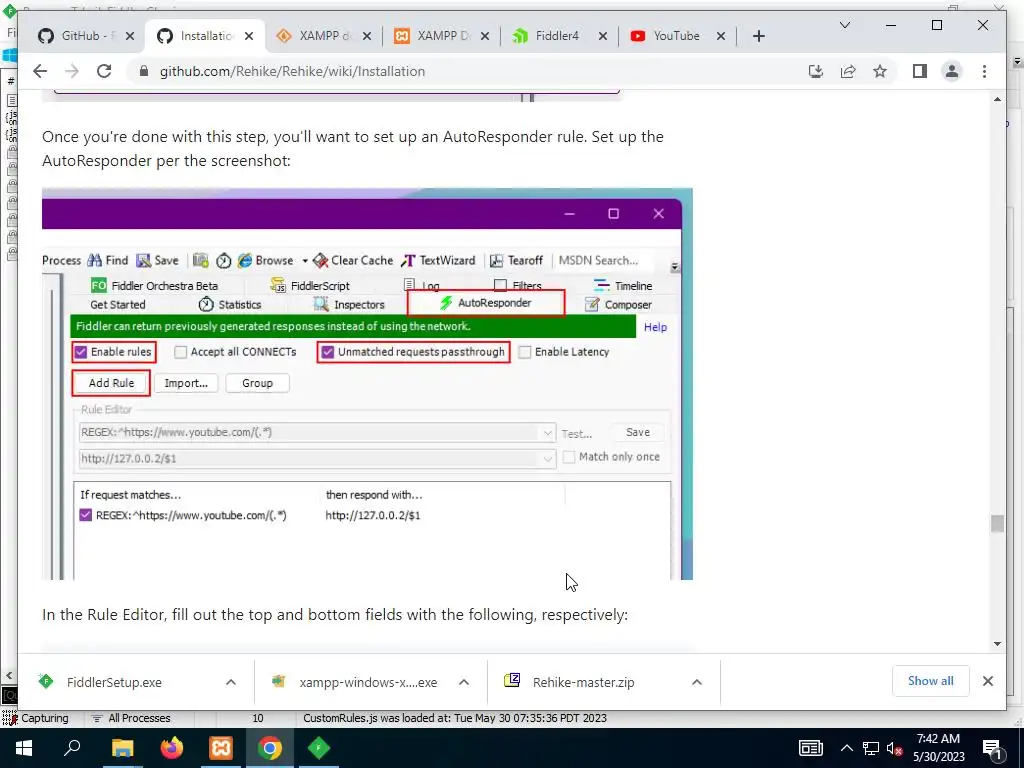Switch to Fiddler from the taskbar
This screenshot has height=768, width=1024.
(319, 748)
